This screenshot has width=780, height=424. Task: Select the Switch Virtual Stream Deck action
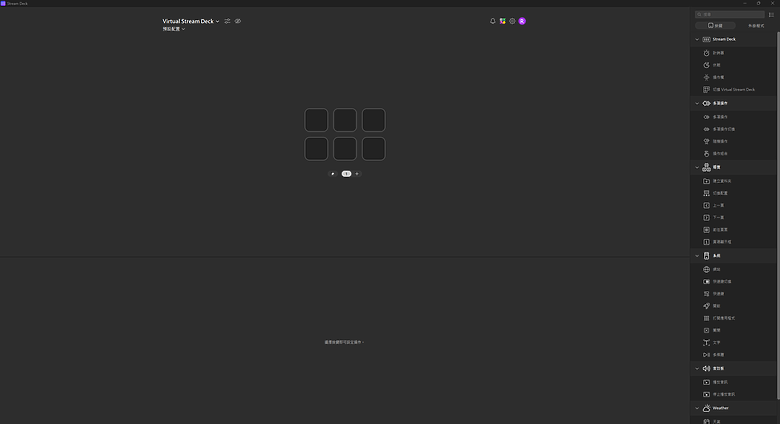pyautogui.click(x=734, y=90)
